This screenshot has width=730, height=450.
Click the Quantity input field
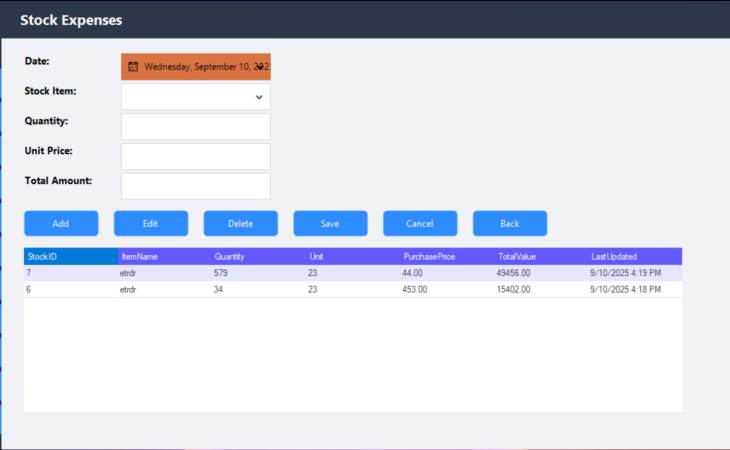[x=195, y=127]
